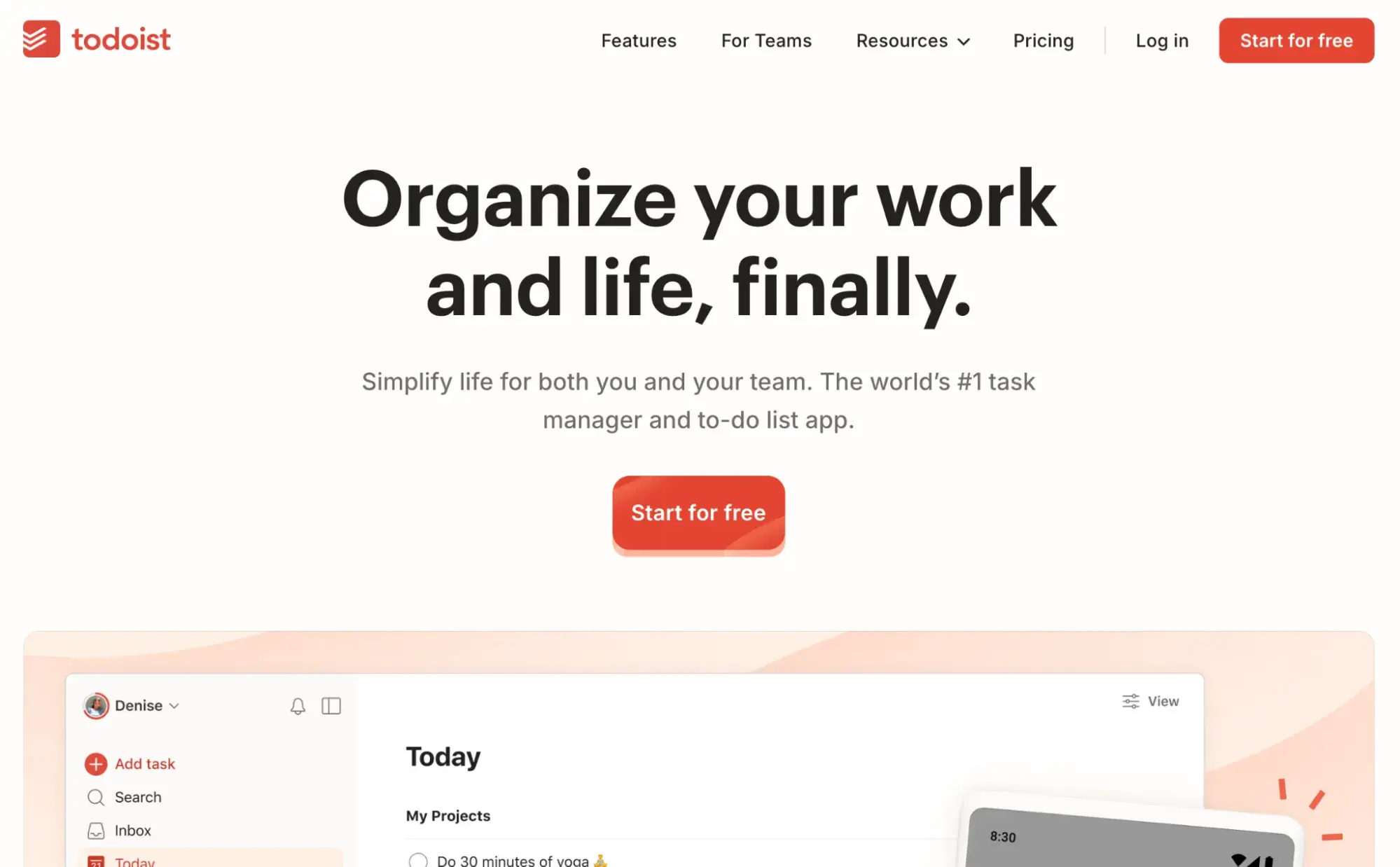Click the For Teams navigation item
This screenshot has height=867, width=1400.
(x=766, y=40)
